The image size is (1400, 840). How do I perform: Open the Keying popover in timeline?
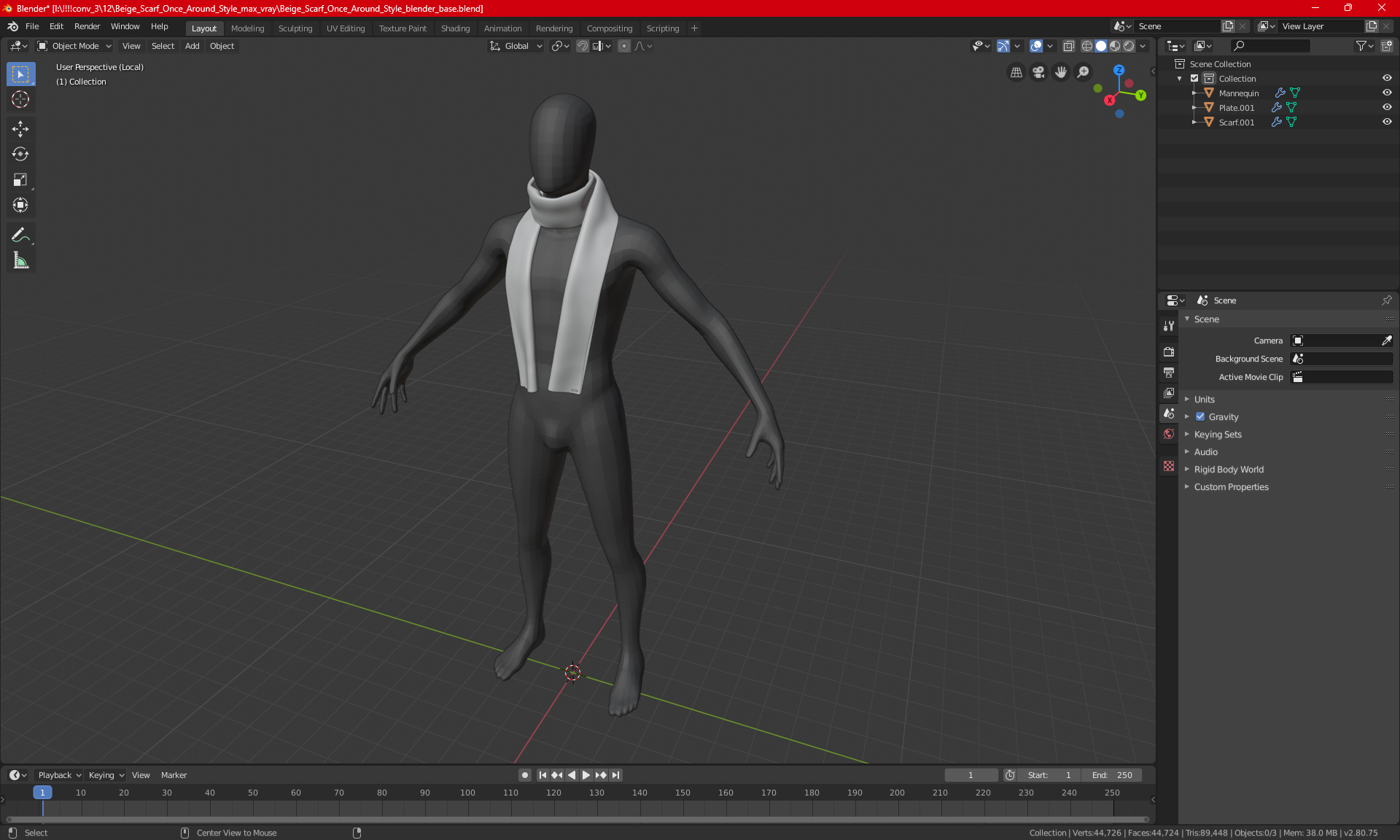click(106, 775)
